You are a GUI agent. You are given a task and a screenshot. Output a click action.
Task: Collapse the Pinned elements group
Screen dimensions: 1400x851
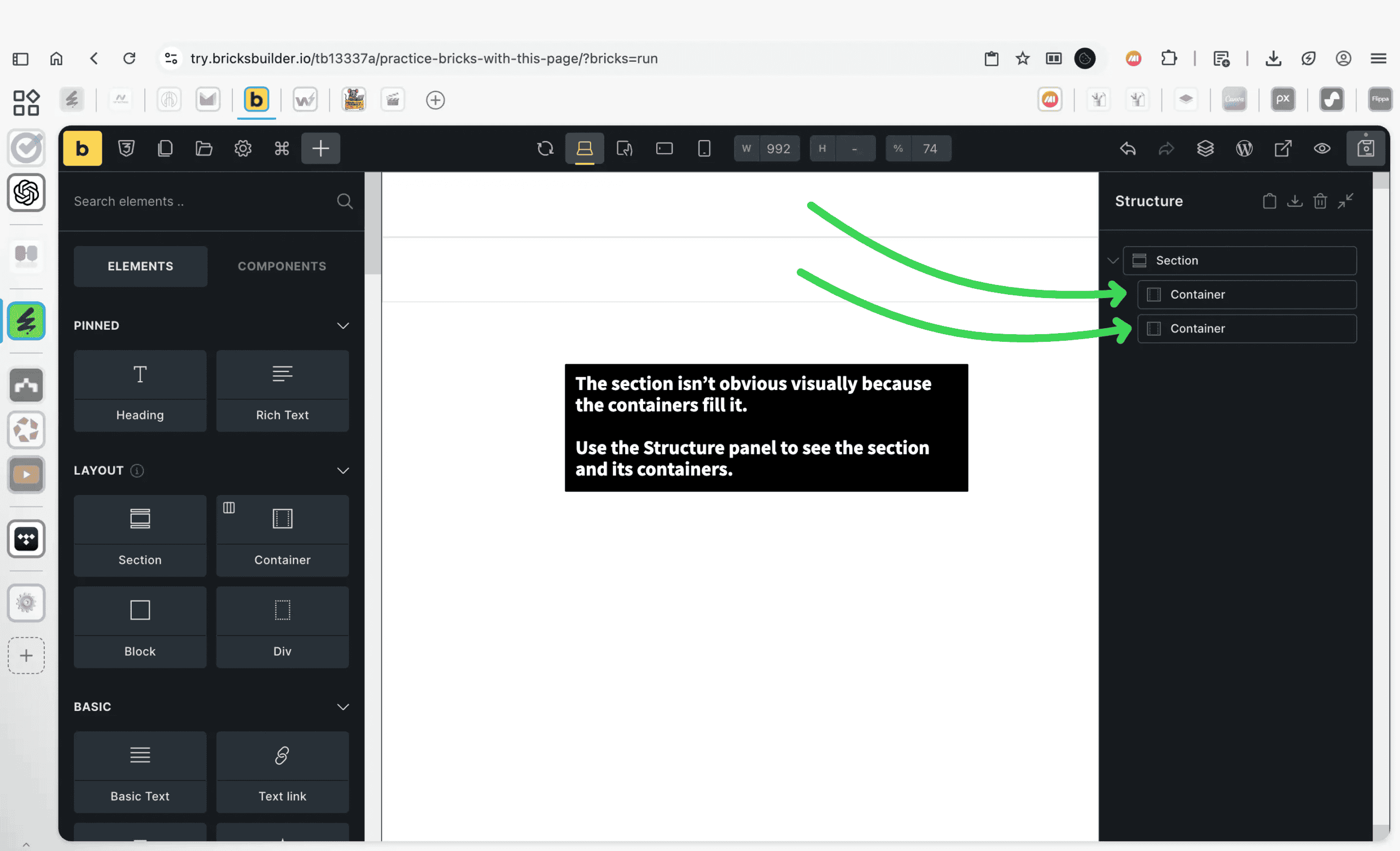pos(342,325)
